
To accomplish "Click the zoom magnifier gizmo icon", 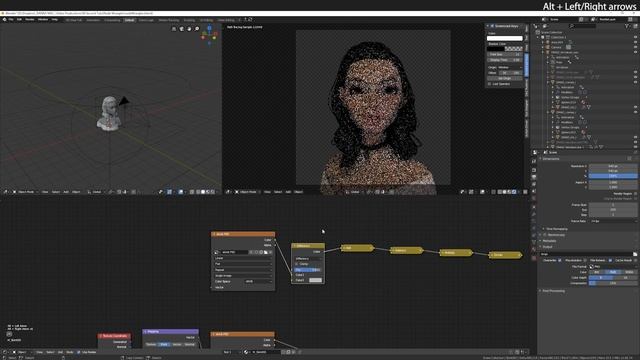I will pos(197,29).
